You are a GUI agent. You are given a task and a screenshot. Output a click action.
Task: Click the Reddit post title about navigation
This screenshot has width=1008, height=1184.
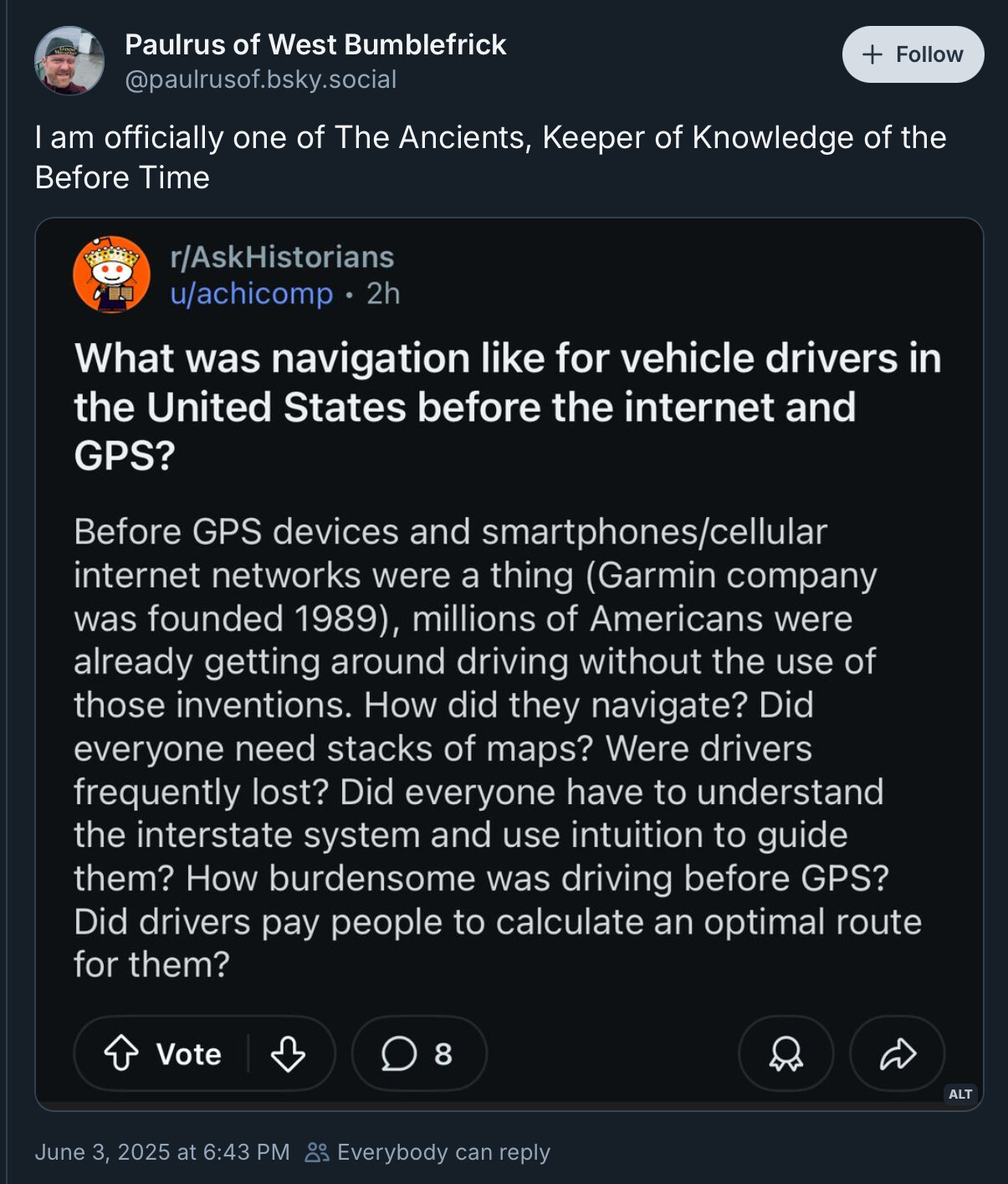click(507, 407)
